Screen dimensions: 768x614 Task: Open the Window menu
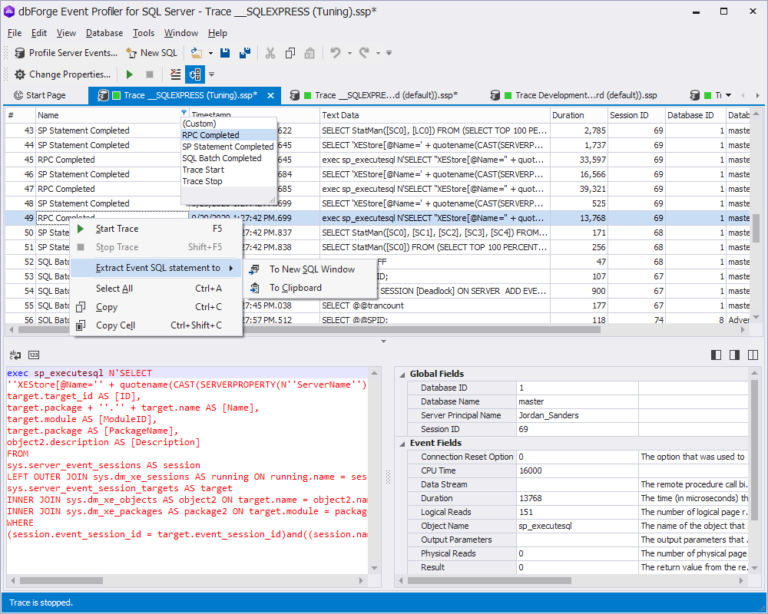click(181, 33)
